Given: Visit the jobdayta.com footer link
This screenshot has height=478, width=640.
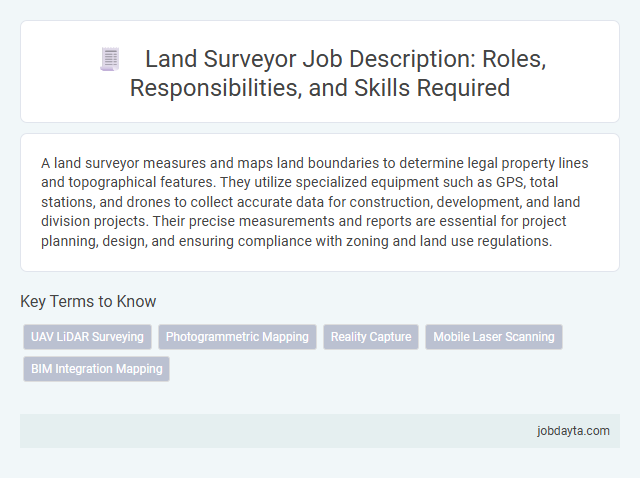Looking at the screenshot, I should [573, 431].
